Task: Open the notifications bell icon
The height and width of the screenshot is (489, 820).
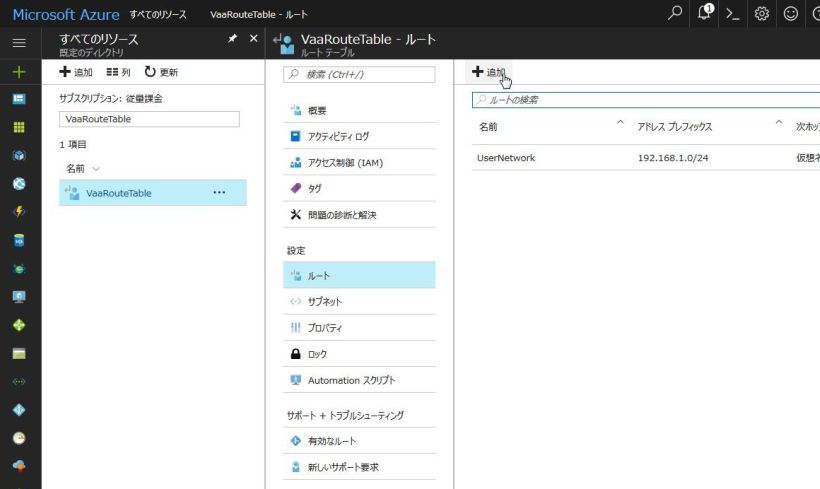Action: (706, 13)
